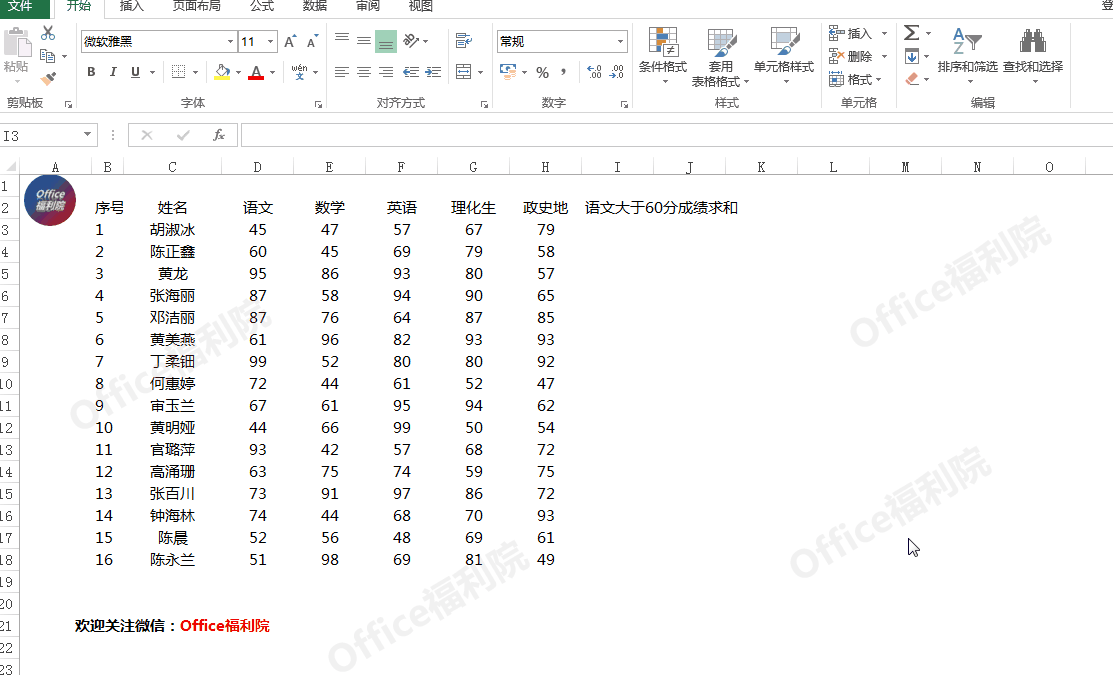The height and width of the screenshot is (675, 1113).
Task: Toggle center horizontal alignment
Action: pos(363,72)
